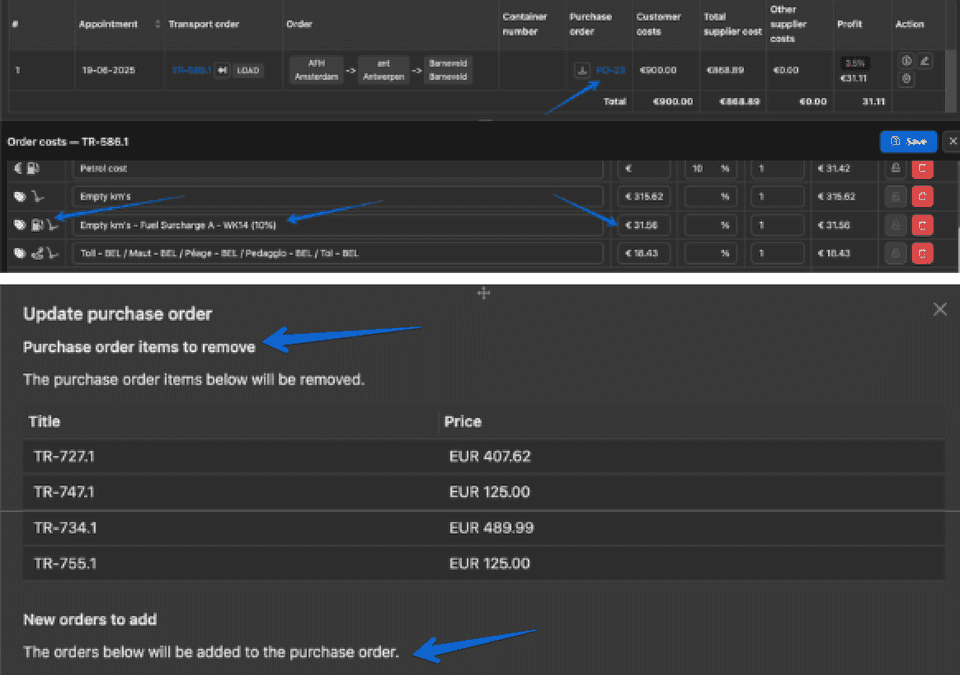
Task: Click the red button on Toll - BEL row
Action: pos(922,253)
